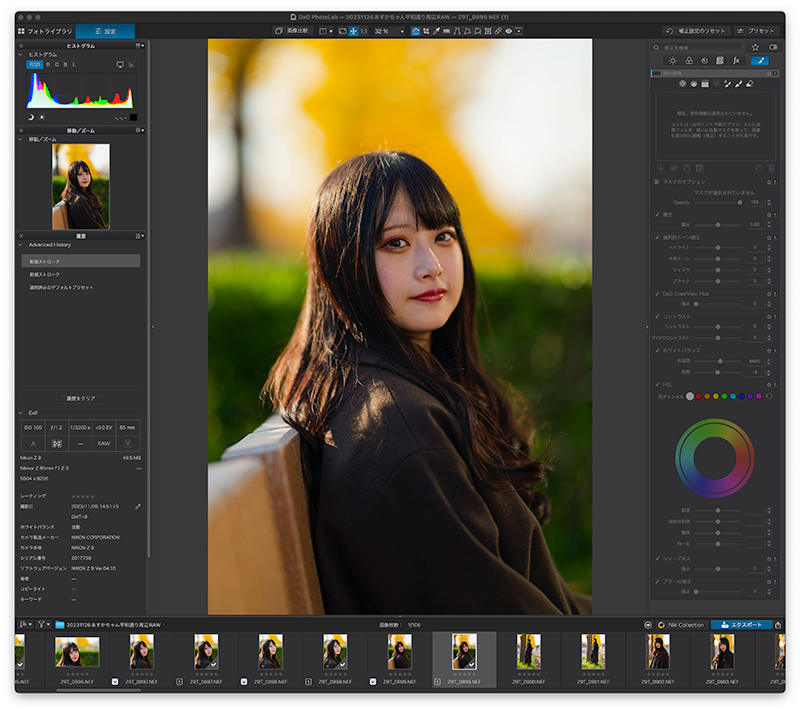Select green HSL color channel
800x711 pixels.
point(724,396)
